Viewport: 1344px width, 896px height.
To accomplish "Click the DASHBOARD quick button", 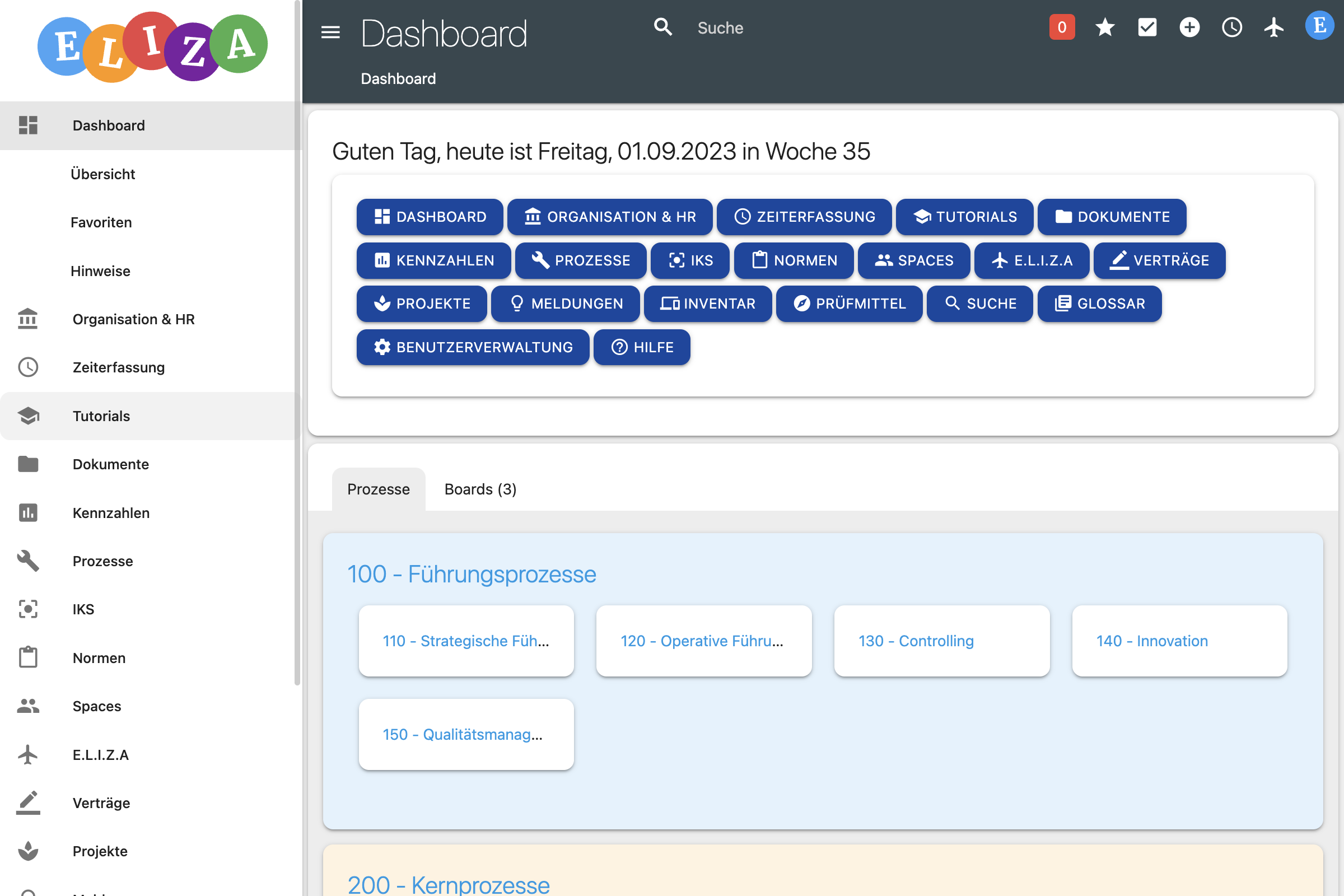I will click(x=430, y=217).
